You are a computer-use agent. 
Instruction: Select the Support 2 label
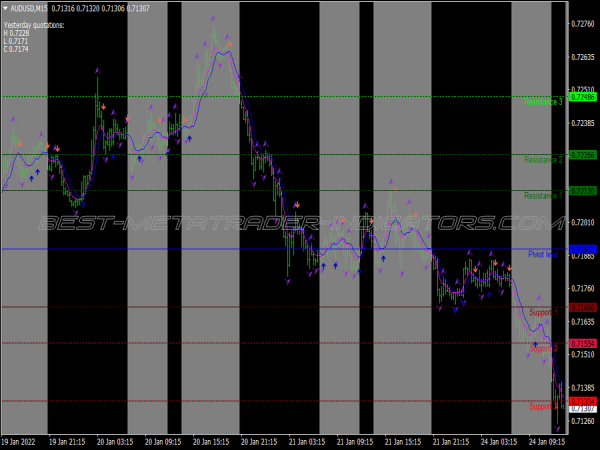coord(543,348)
